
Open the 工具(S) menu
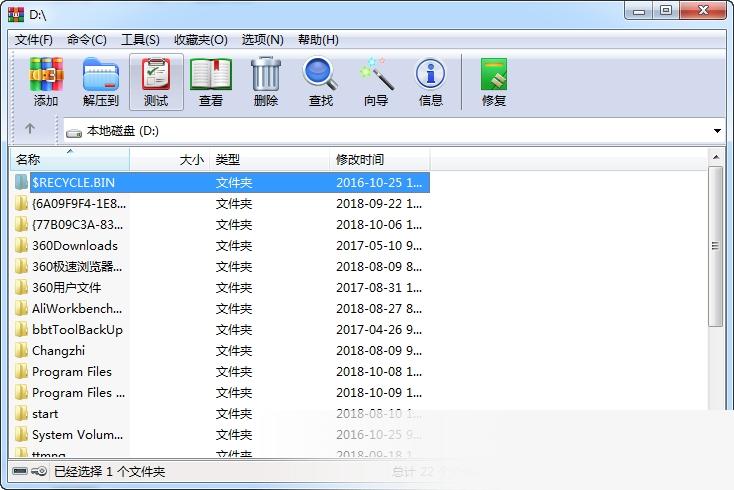140,40
